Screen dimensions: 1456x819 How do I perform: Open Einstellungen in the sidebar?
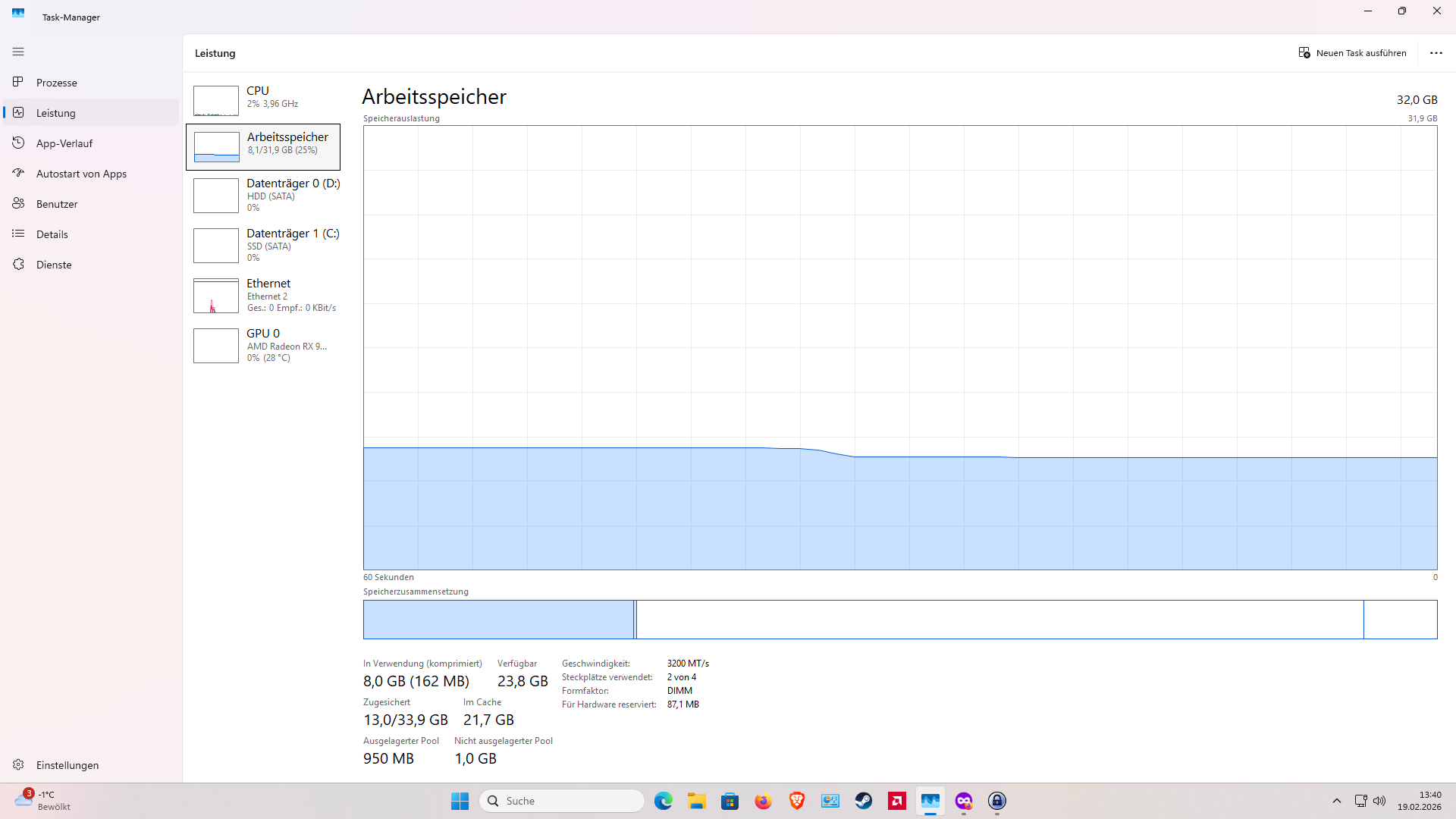67,765
